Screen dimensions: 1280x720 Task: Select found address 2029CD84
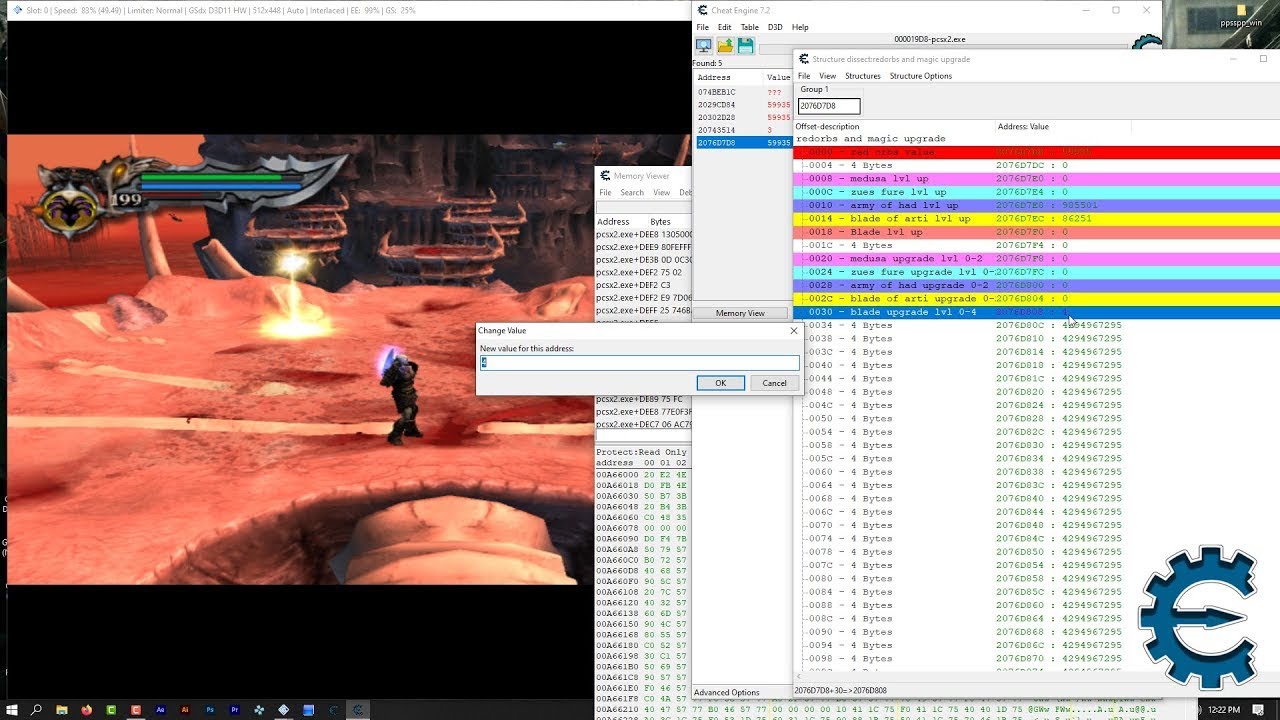(x=743, y=105)
